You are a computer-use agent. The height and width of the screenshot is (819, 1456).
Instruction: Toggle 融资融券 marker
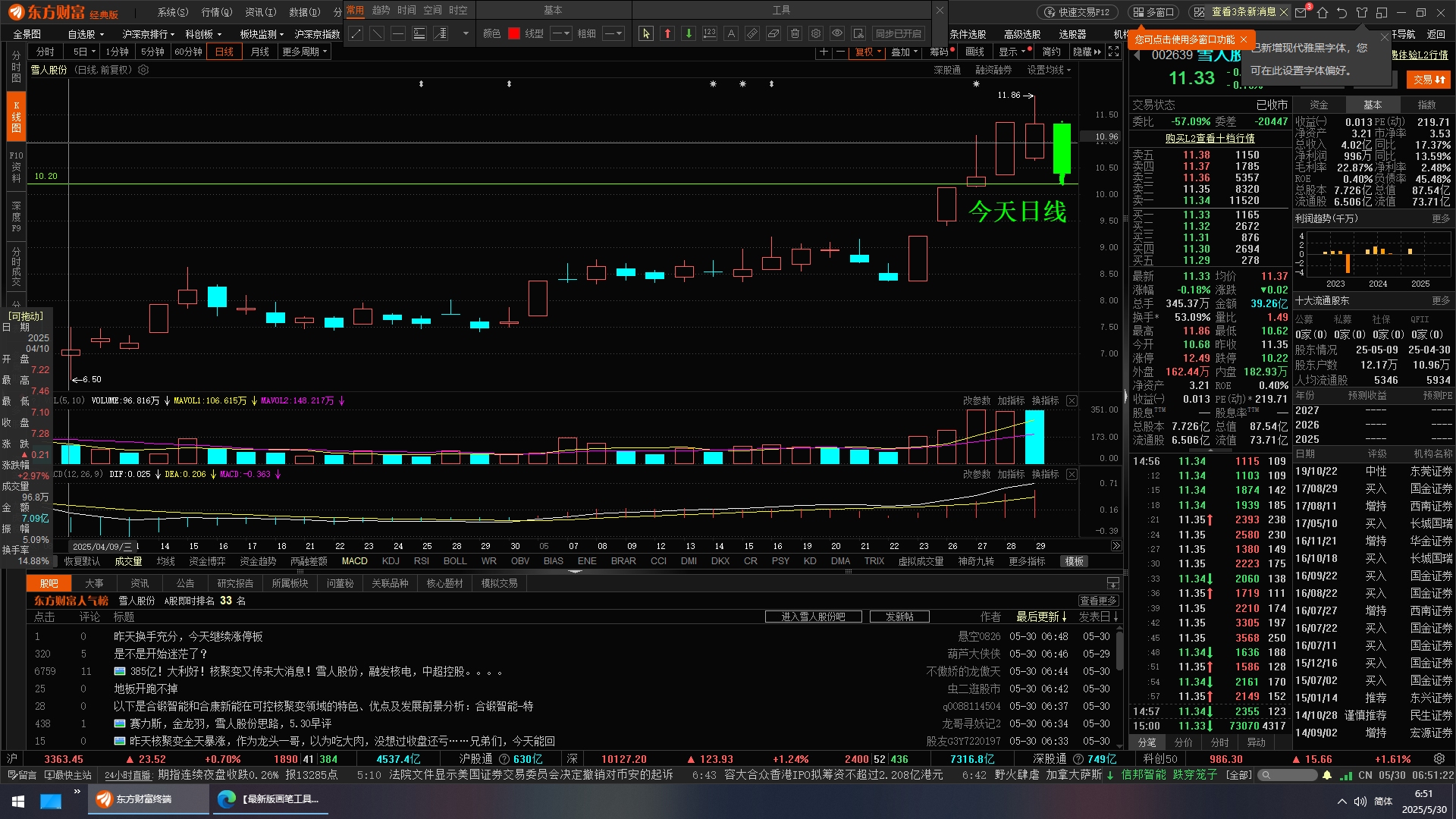tap(993, 70)
